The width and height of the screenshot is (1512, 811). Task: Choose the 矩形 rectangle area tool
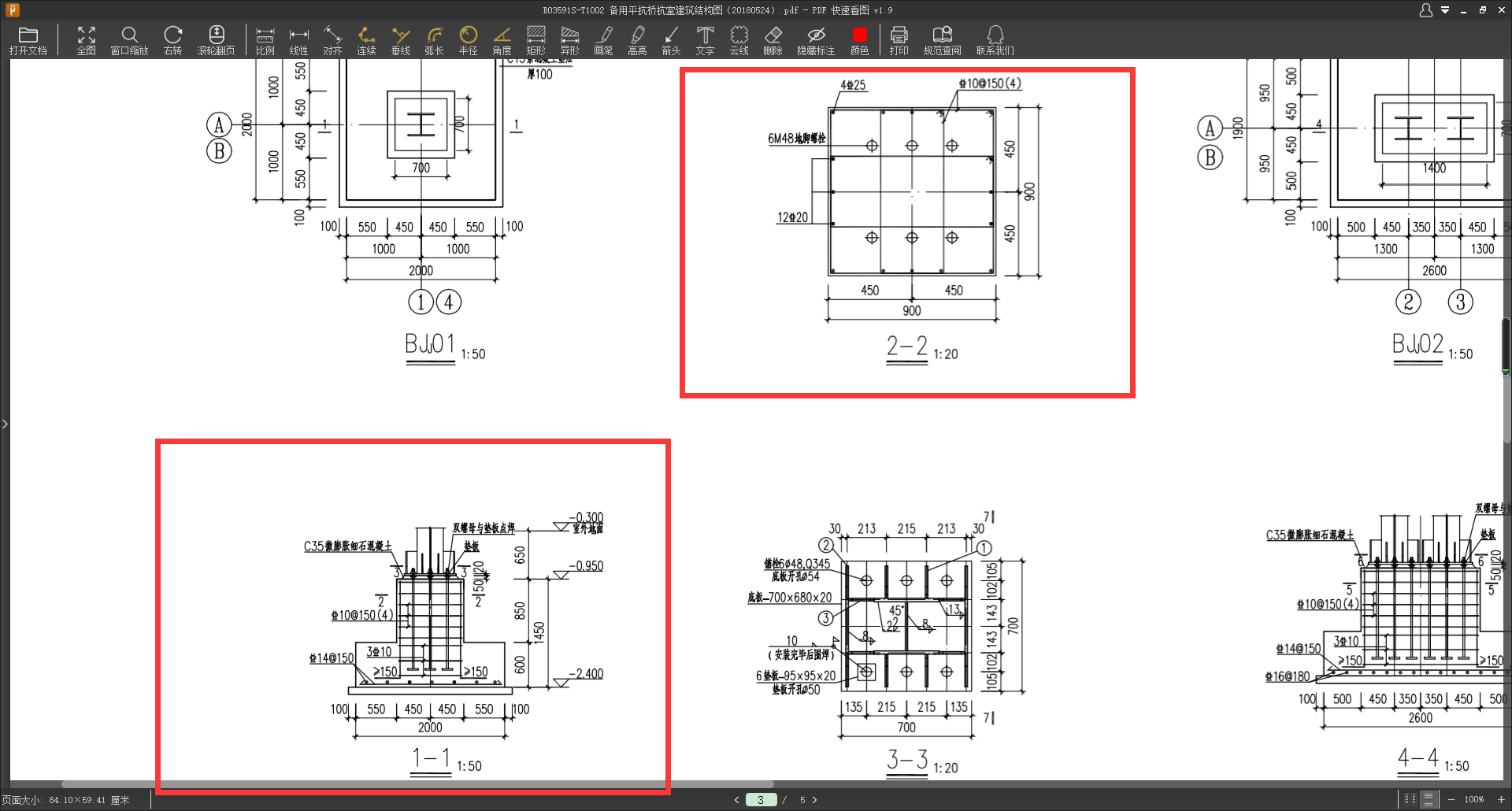[x=535, y=41]
